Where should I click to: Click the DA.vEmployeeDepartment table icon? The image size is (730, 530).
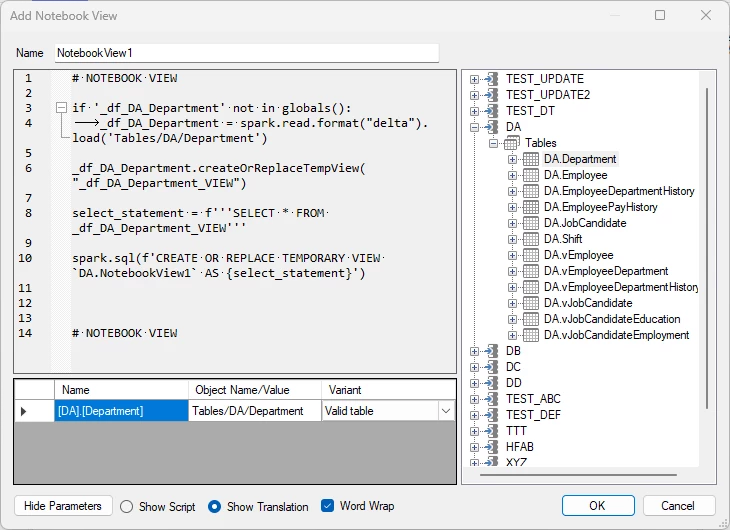coord(531,271)
